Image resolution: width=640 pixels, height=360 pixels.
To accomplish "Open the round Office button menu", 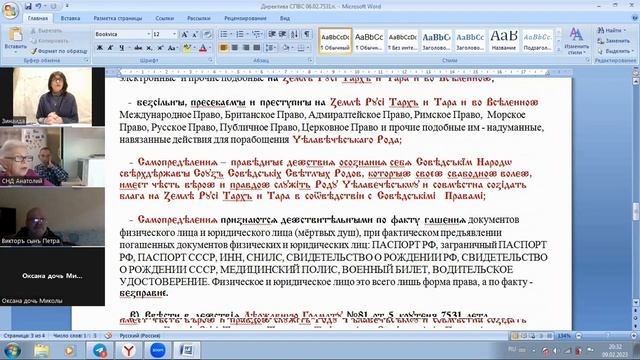I will pos(10,10).
